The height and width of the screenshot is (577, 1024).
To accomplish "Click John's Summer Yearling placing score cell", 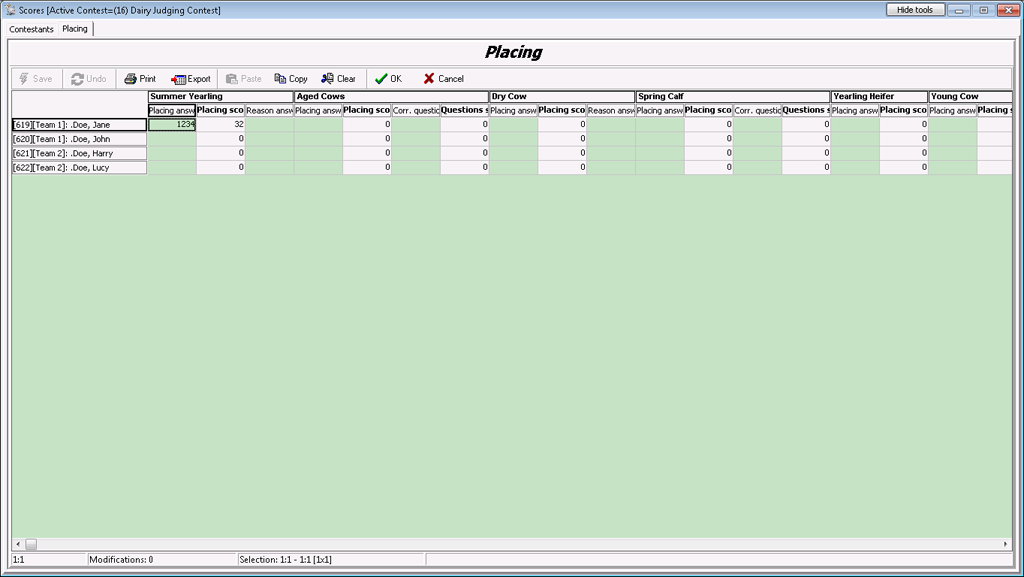I will tap(220, 139).
